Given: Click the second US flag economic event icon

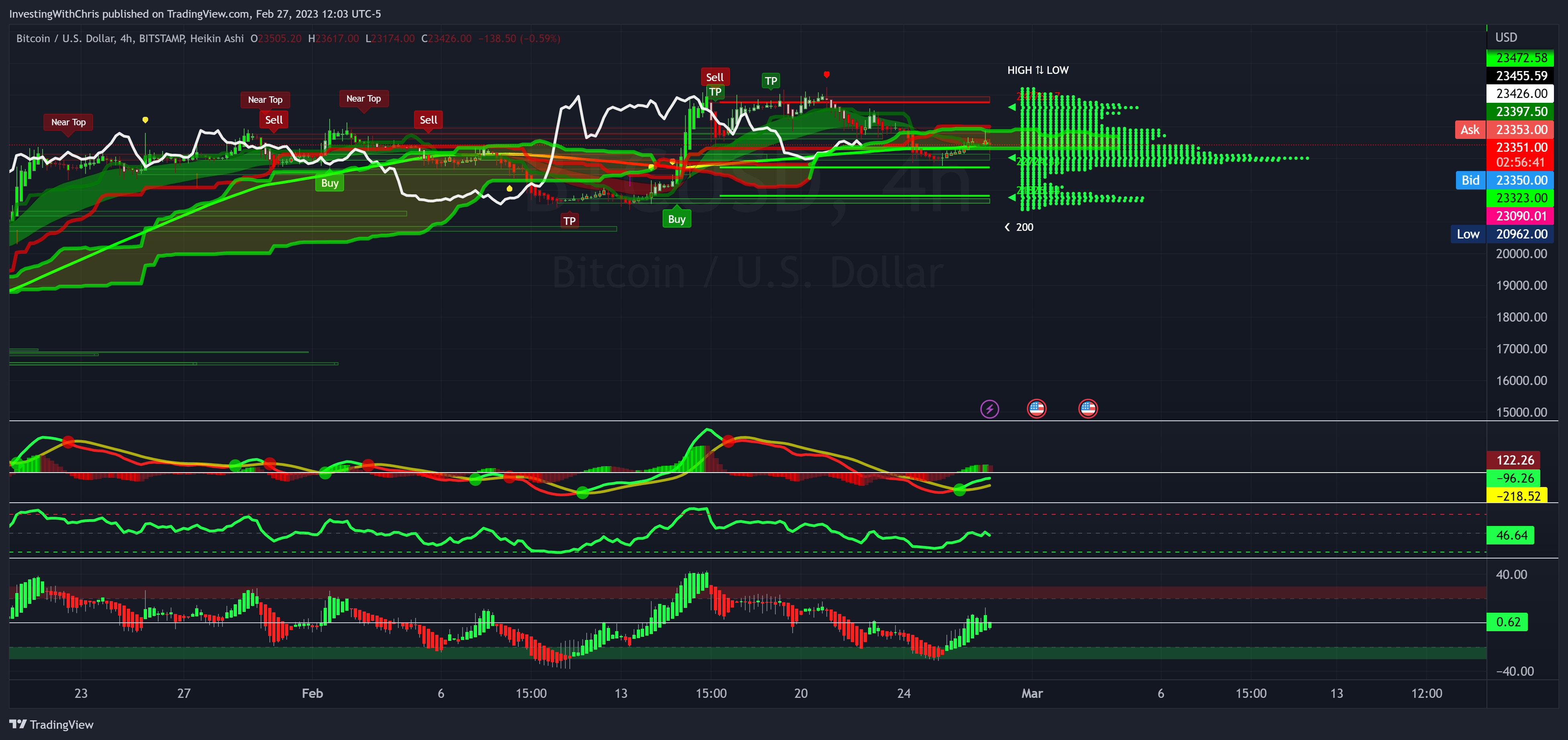Looking at the screenshot, I should (x=1088, y=409).
